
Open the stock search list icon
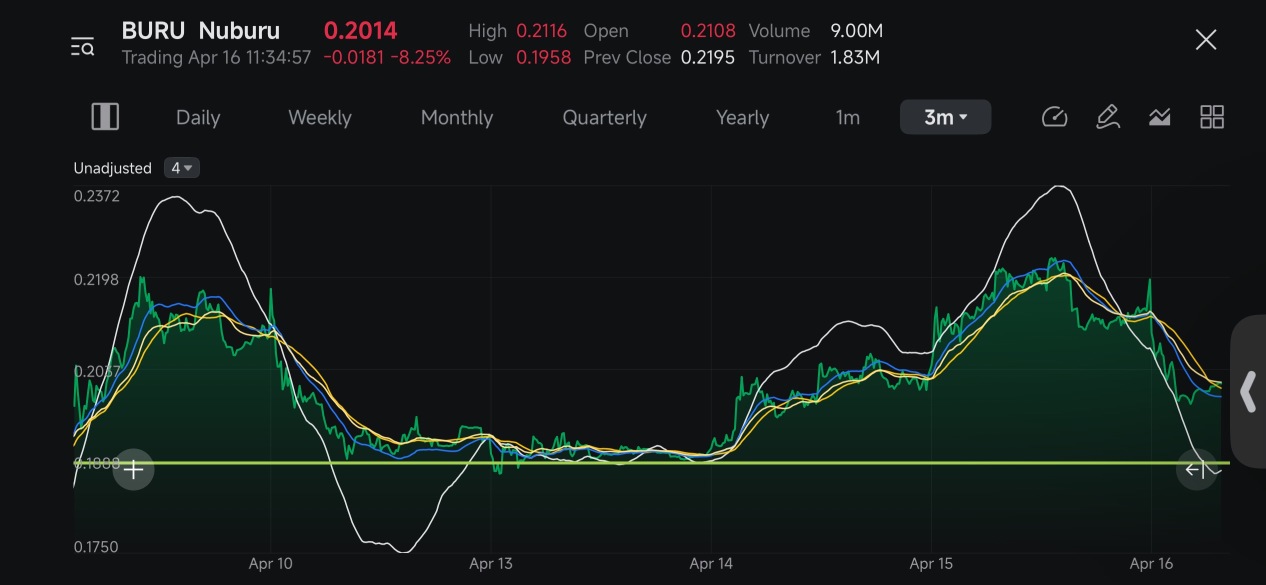[82, 46]
